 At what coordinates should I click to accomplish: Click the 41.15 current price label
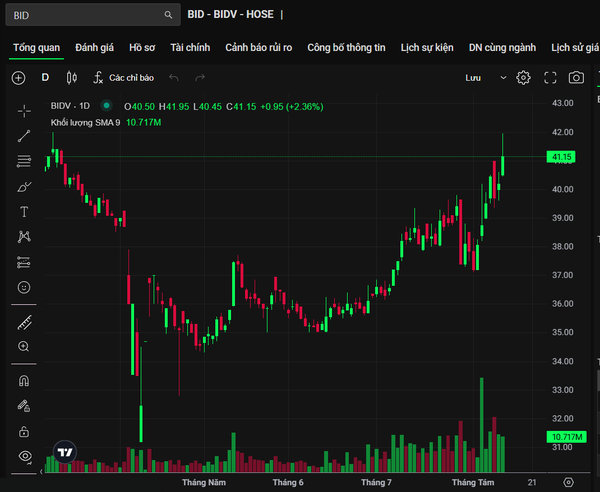coord(561,157)
